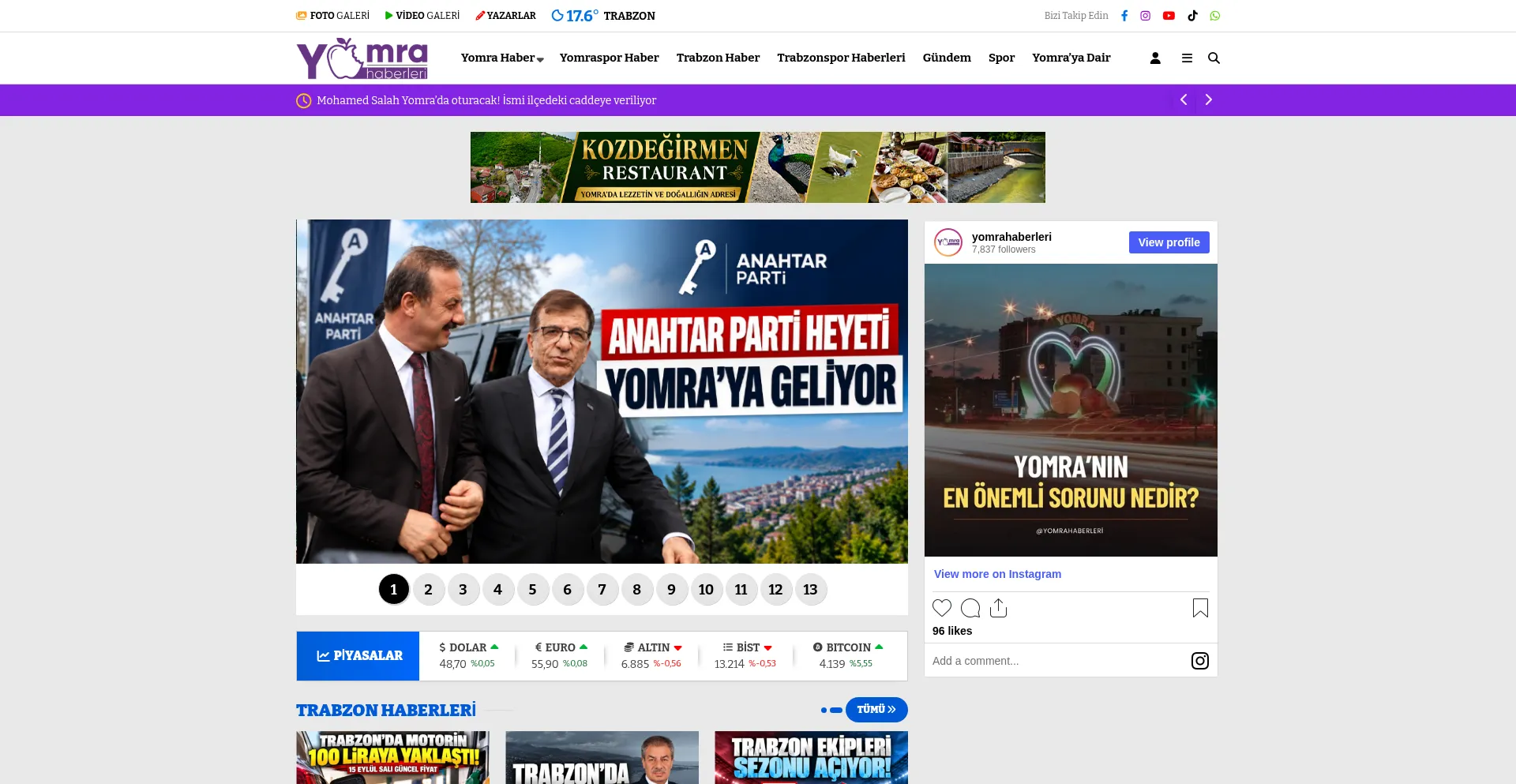1516x784 pixels.
Task: Open the hamburger menu icon
Action: tap(1187, 58)
